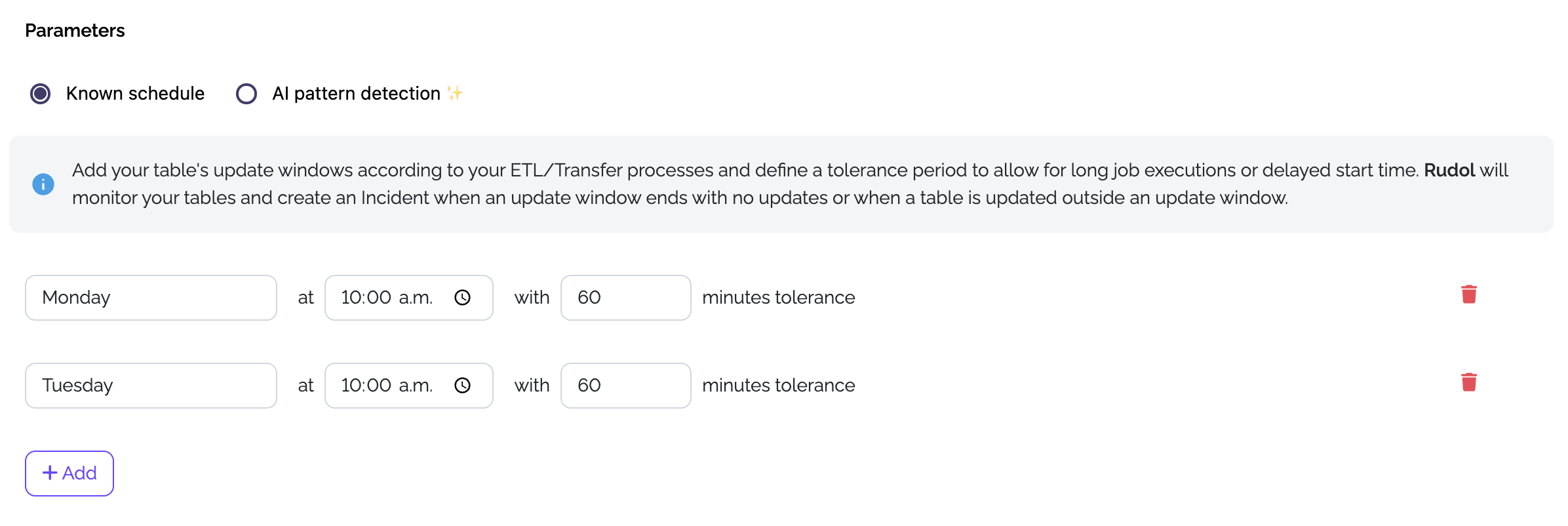The height and width of the screenshot is (526, 1568).
Task: Click the 10:00 a.m. time text for Monday
Action: coord(386,298)
